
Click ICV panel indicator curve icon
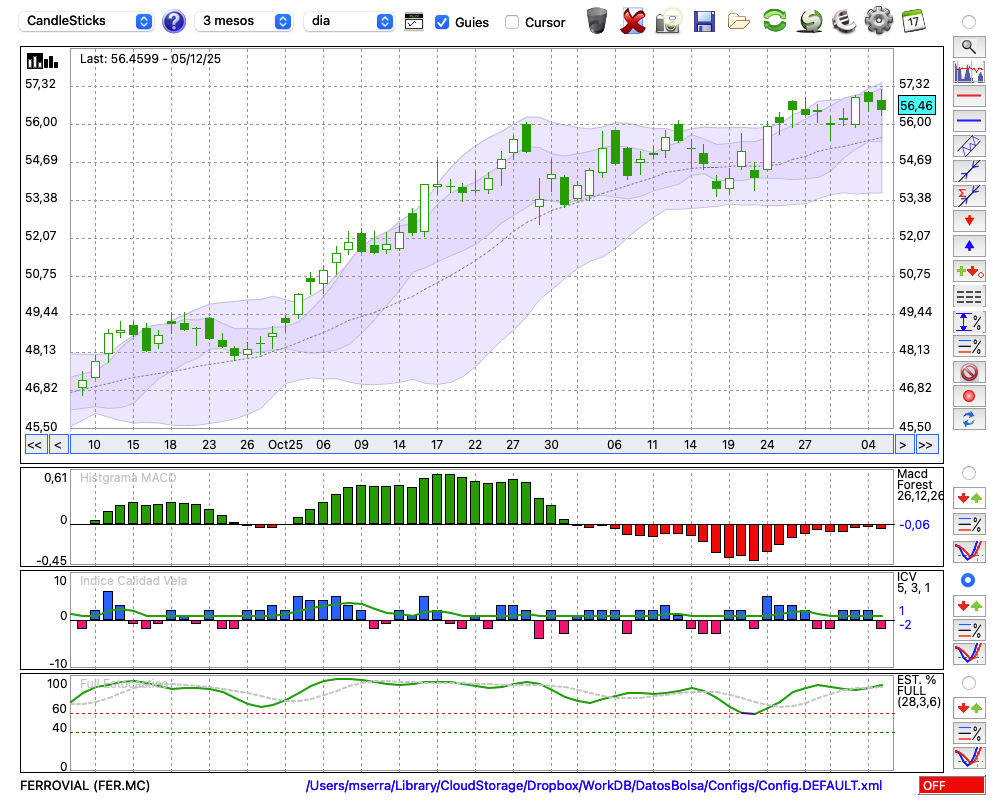[969, 654]
